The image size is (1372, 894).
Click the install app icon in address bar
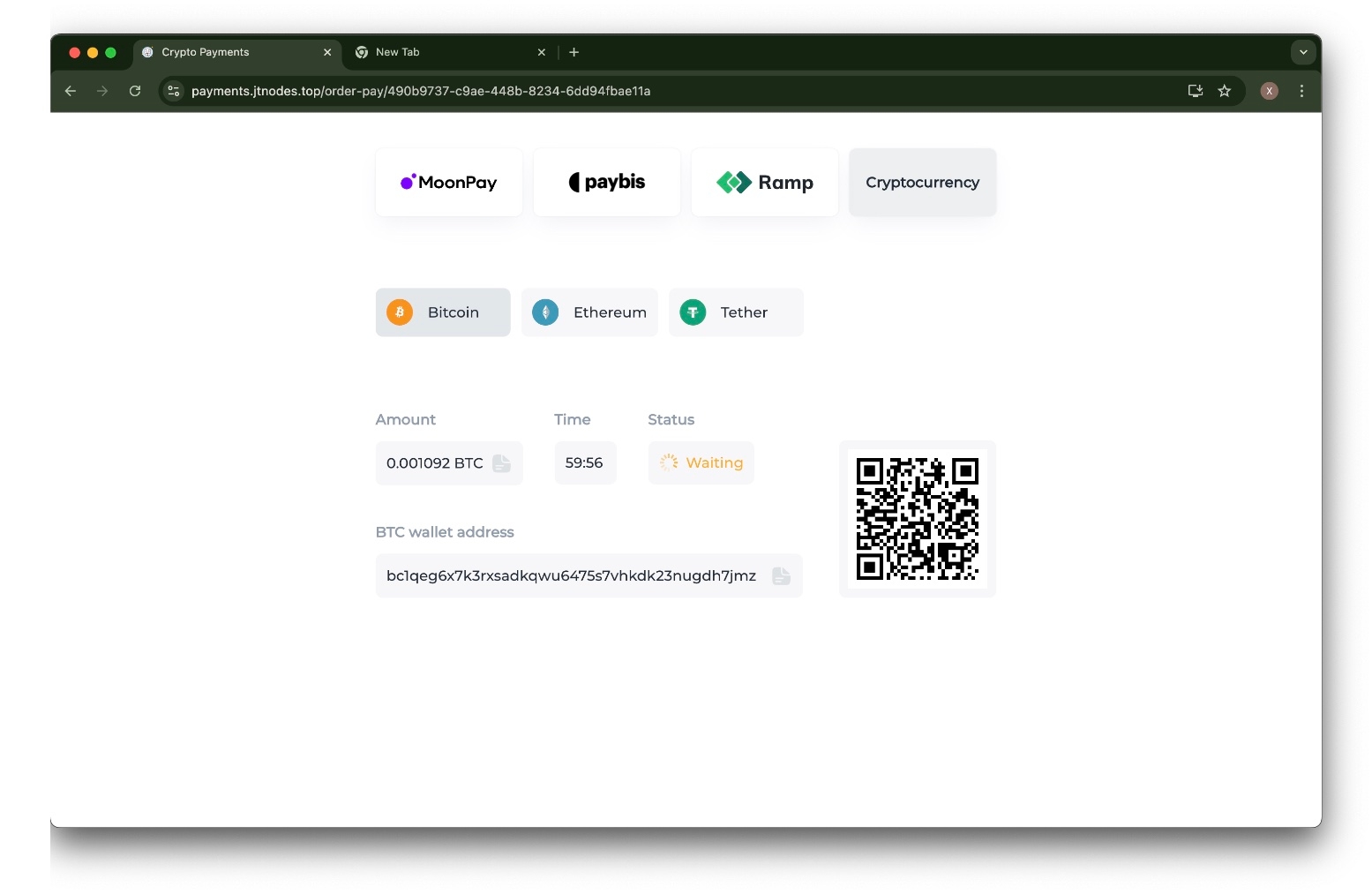pos(1196,91)
